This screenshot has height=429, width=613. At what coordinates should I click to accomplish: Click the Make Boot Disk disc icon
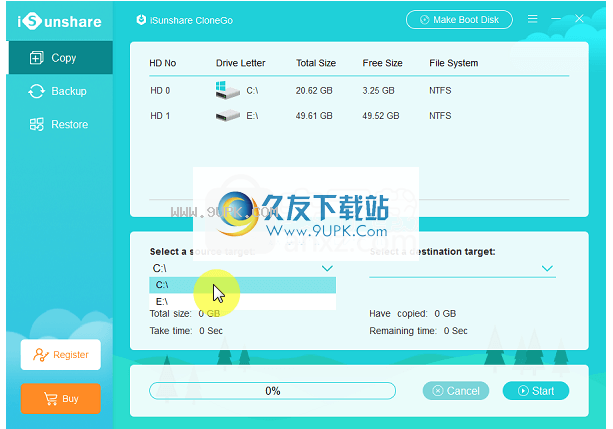point(424,20)
